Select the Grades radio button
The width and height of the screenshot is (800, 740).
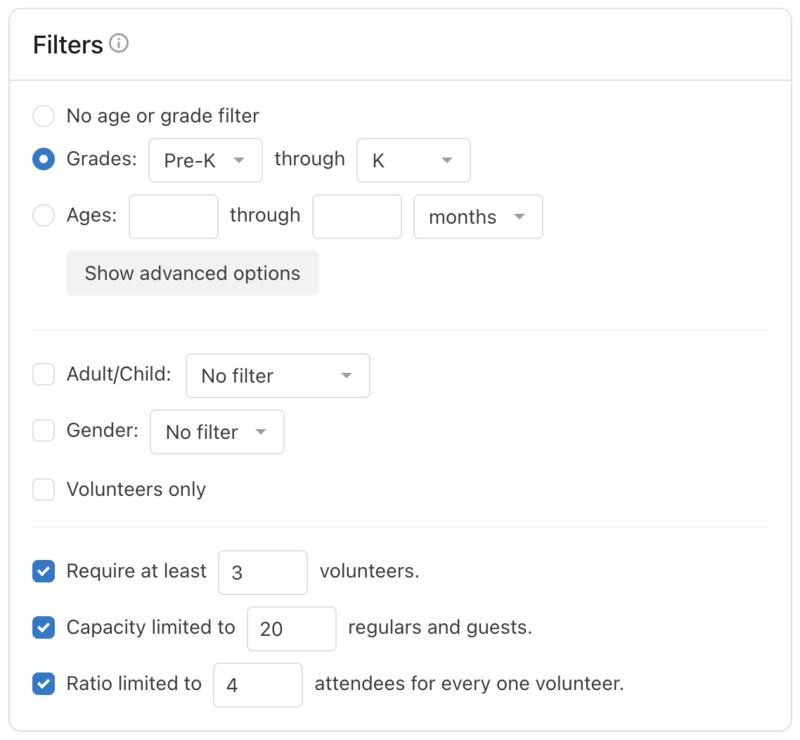point(44,159)
